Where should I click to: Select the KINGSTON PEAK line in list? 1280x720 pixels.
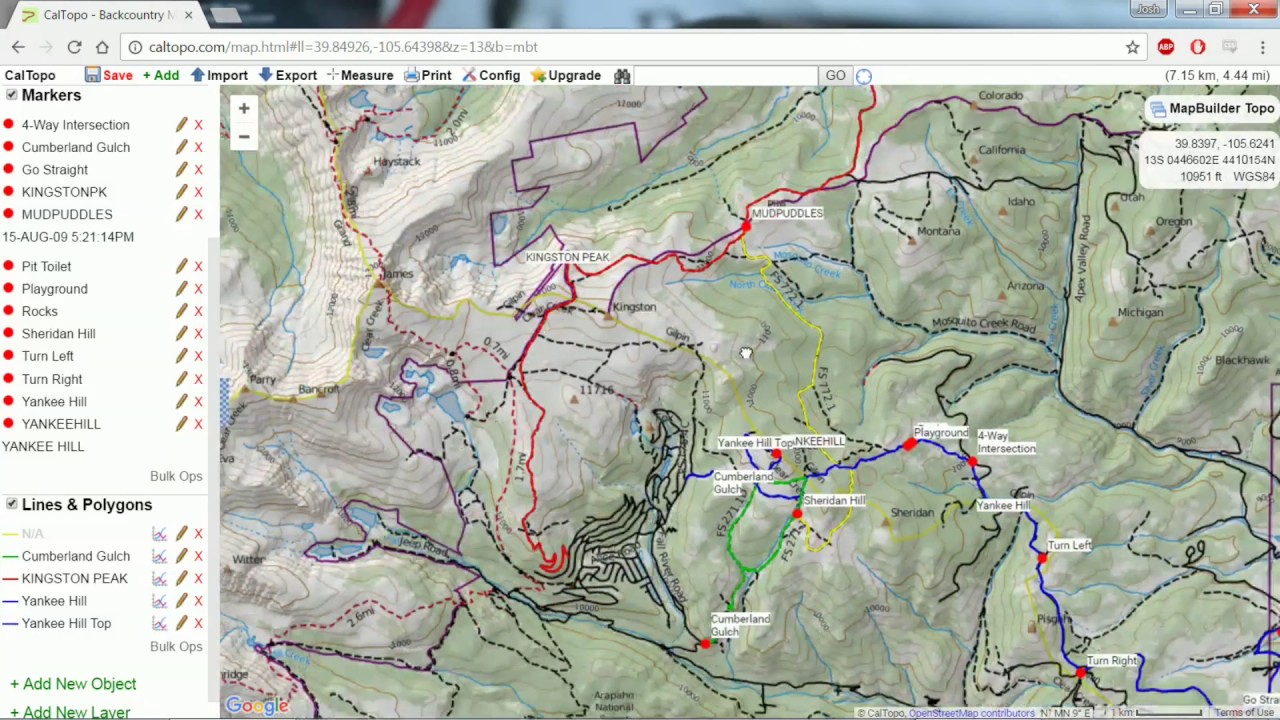pyautogui.click(x=75, y=578)
